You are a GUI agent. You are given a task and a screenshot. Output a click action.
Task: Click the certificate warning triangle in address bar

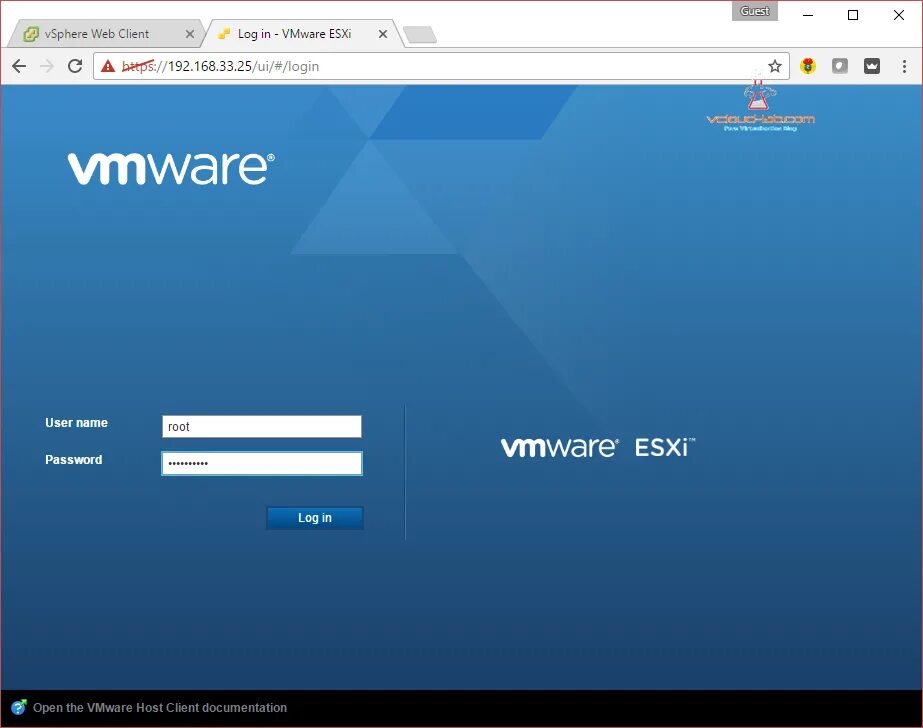click(x=108, y=66)
